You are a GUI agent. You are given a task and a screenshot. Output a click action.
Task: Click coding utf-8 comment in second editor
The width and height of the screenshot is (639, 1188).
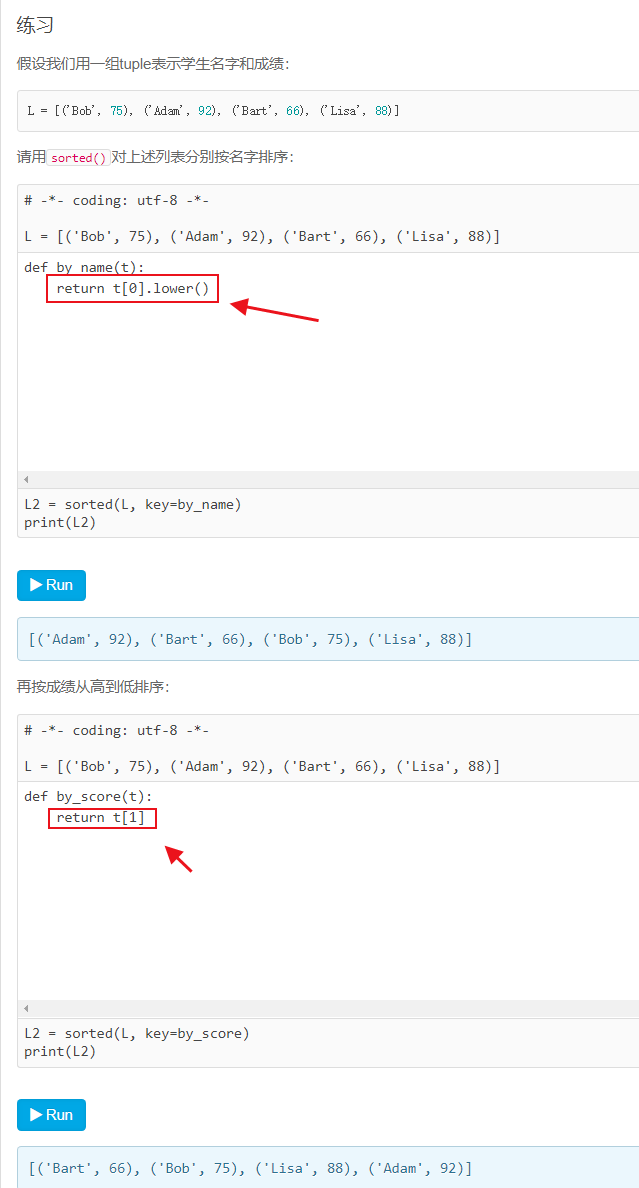[117, 730]
